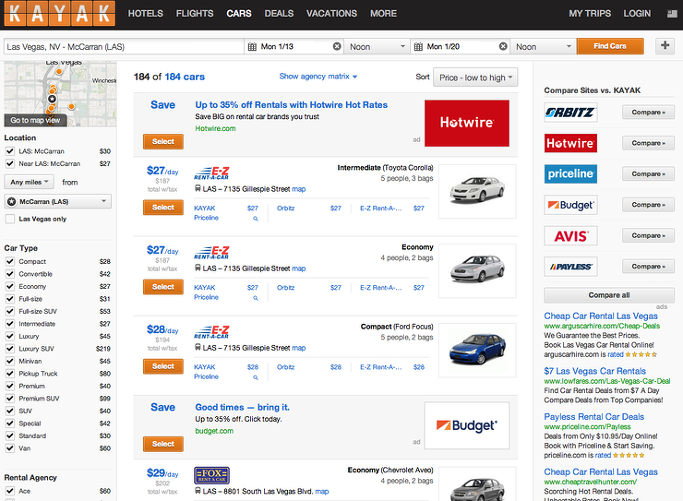Viewport: 683px width, 501px height.
Task: Uncheck Minivan car type
Action: 10,361
